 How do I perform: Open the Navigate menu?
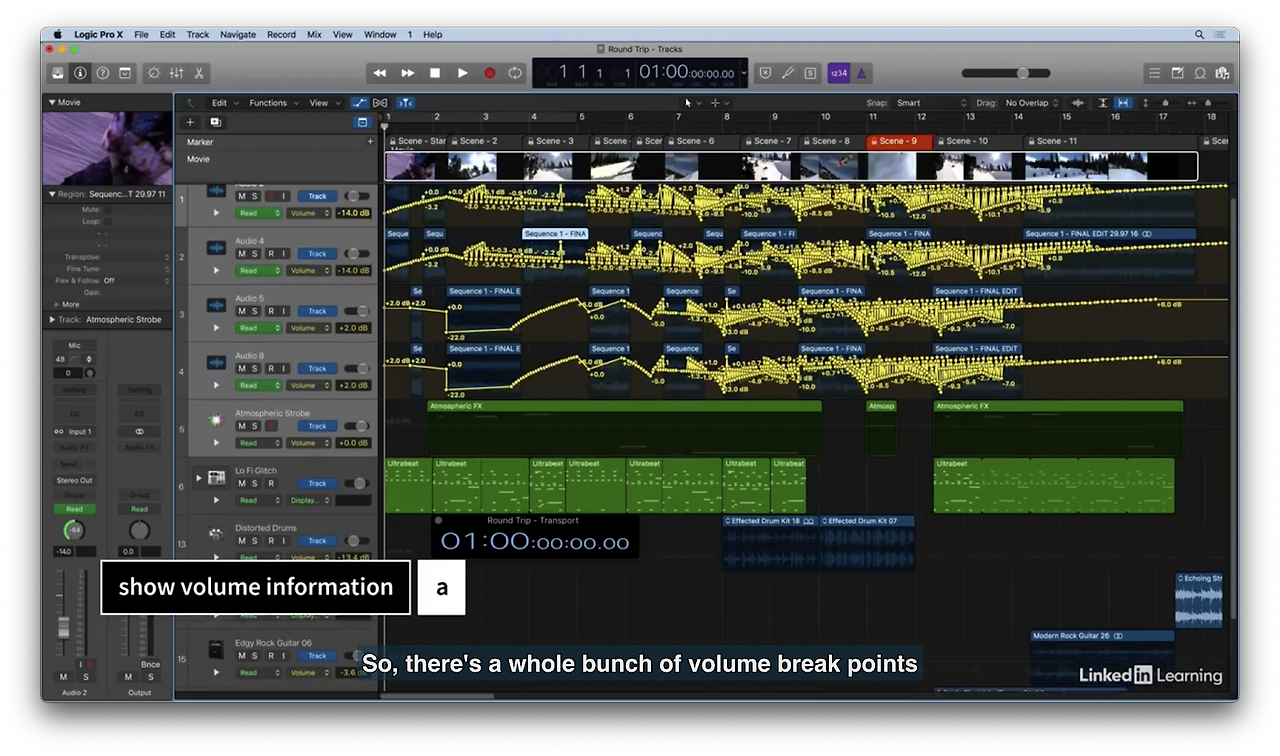(238, 34)
